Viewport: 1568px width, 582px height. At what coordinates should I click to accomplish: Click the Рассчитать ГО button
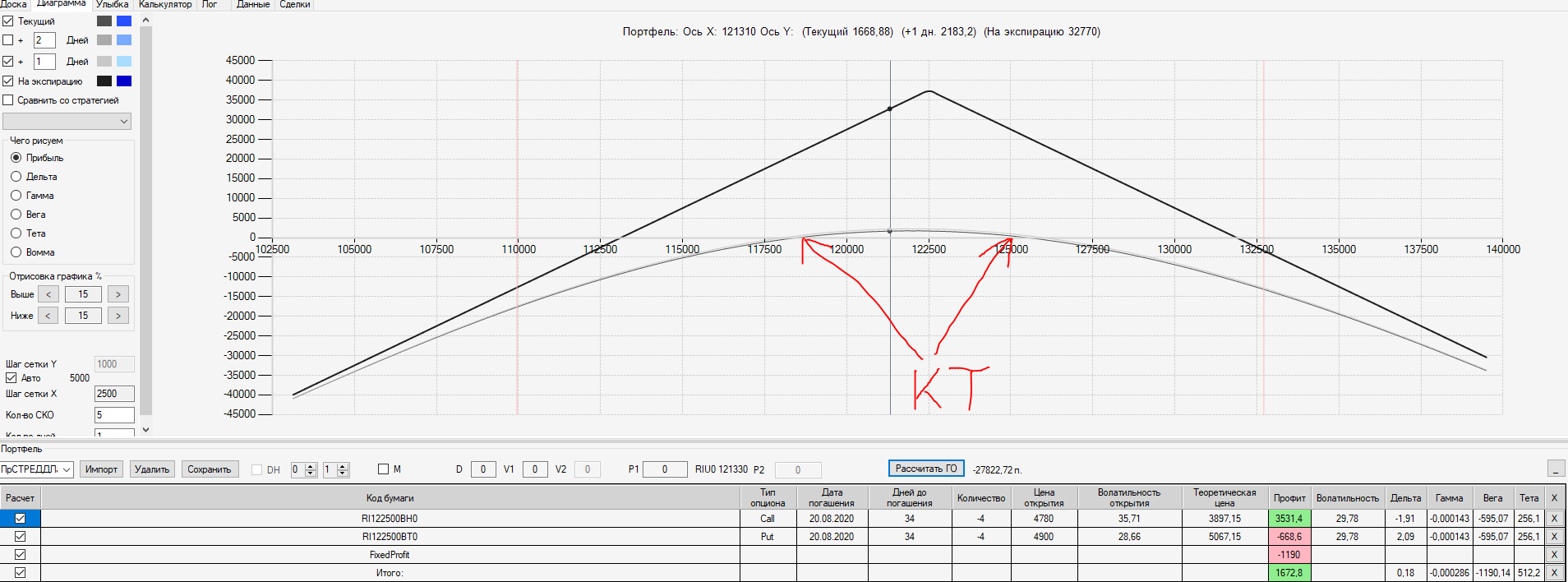926,469
